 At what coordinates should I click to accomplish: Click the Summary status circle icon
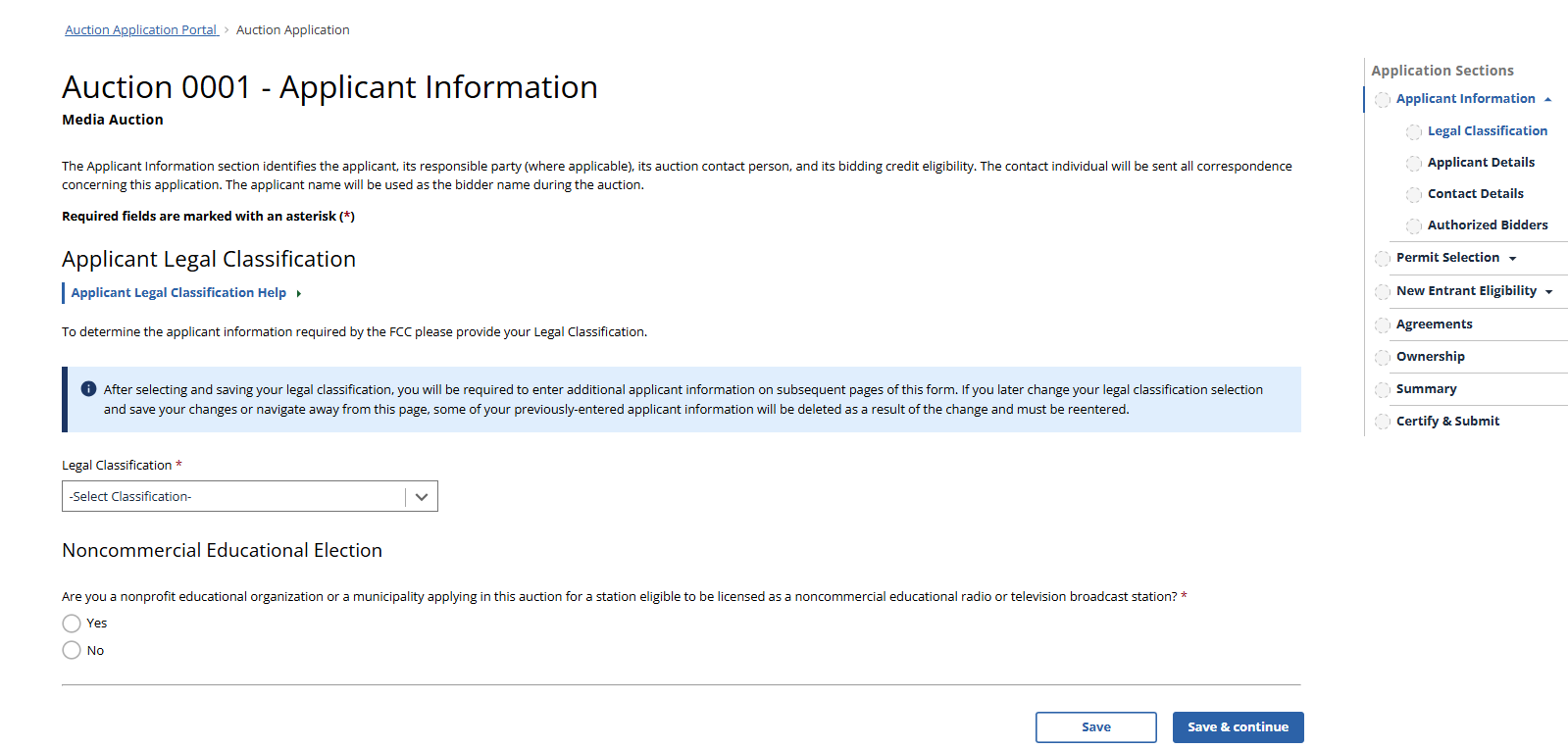[1383, 390]
